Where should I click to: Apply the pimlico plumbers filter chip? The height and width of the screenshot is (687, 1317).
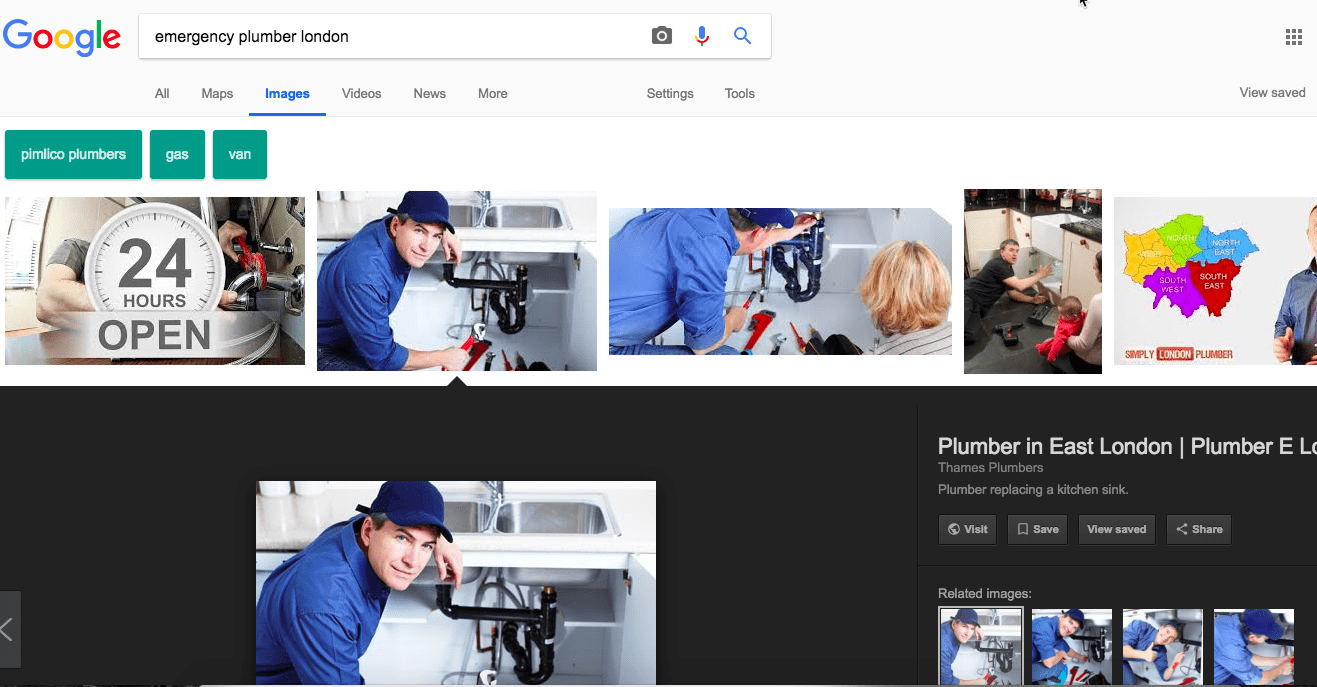pos(72,154)
